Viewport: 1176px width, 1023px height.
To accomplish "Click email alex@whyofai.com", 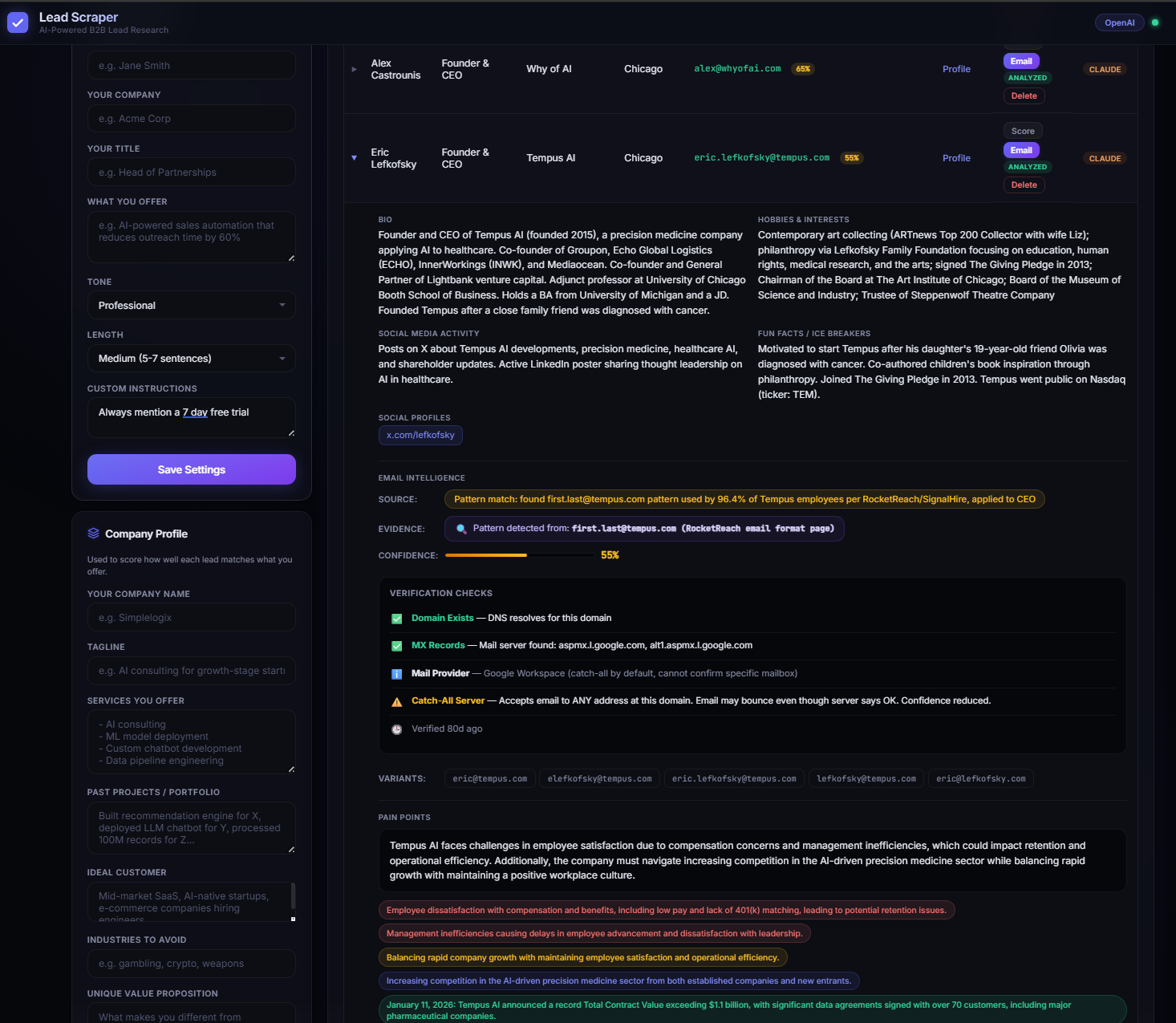I will pos(737,69).
